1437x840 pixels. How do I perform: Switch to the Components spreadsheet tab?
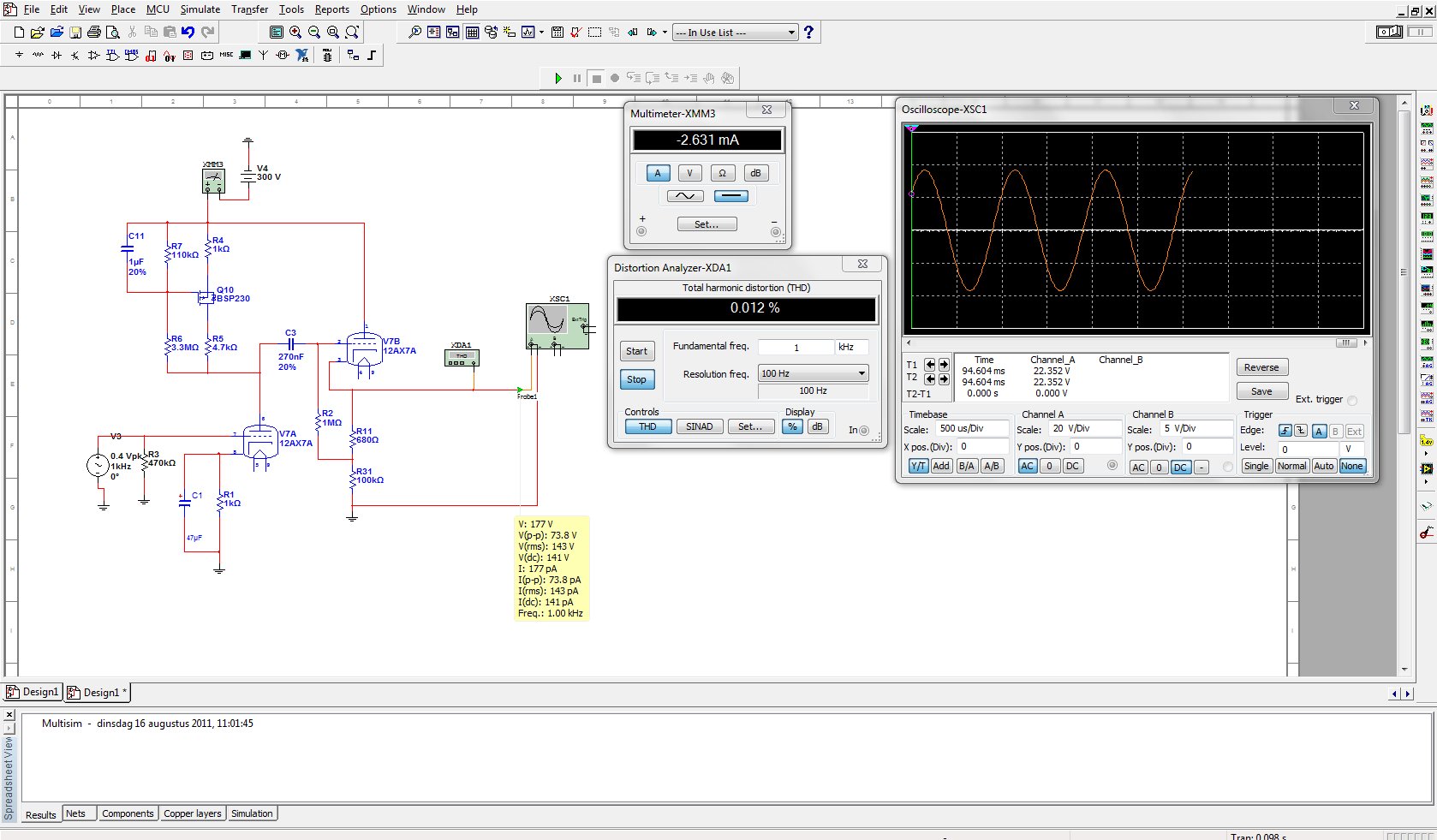pyautogui.click(x=128, y=813)
